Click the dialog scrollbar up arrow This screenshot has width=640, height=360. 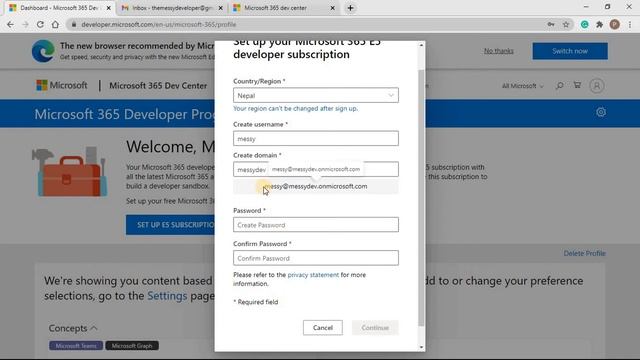pyautogui.click(x=421, y=45)
